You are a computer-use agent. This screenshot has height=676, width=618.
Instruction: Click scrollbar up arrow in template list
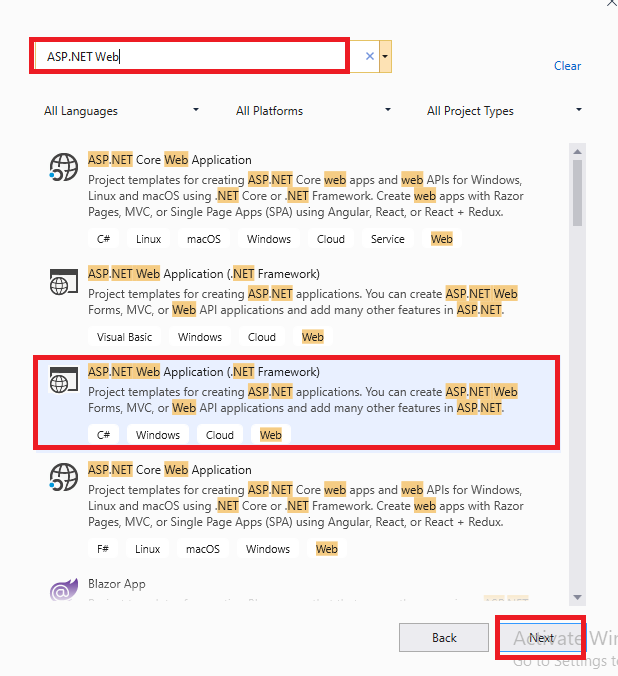pos(577,152)
